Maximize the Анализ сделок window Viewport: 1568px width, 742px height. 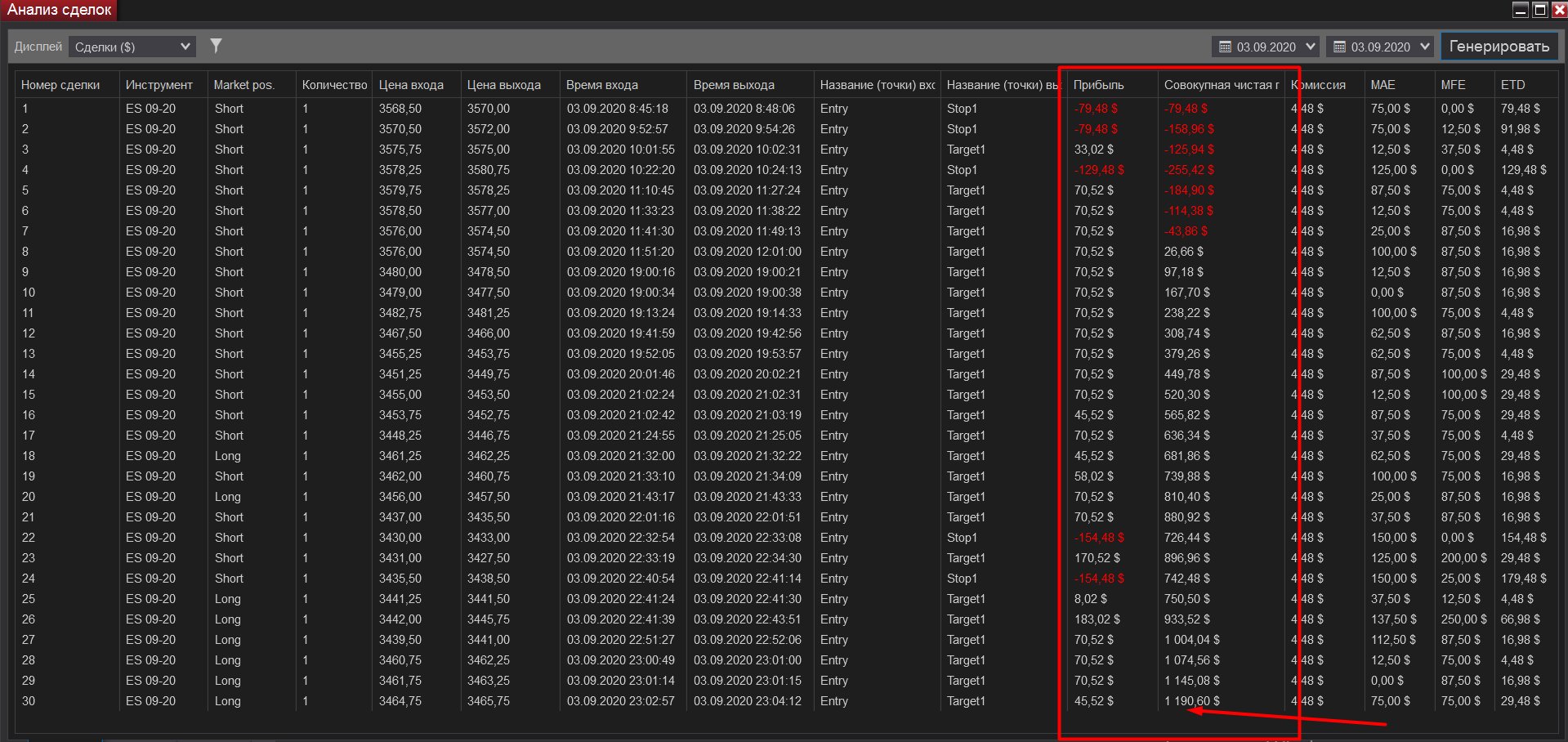[1540, 10]
